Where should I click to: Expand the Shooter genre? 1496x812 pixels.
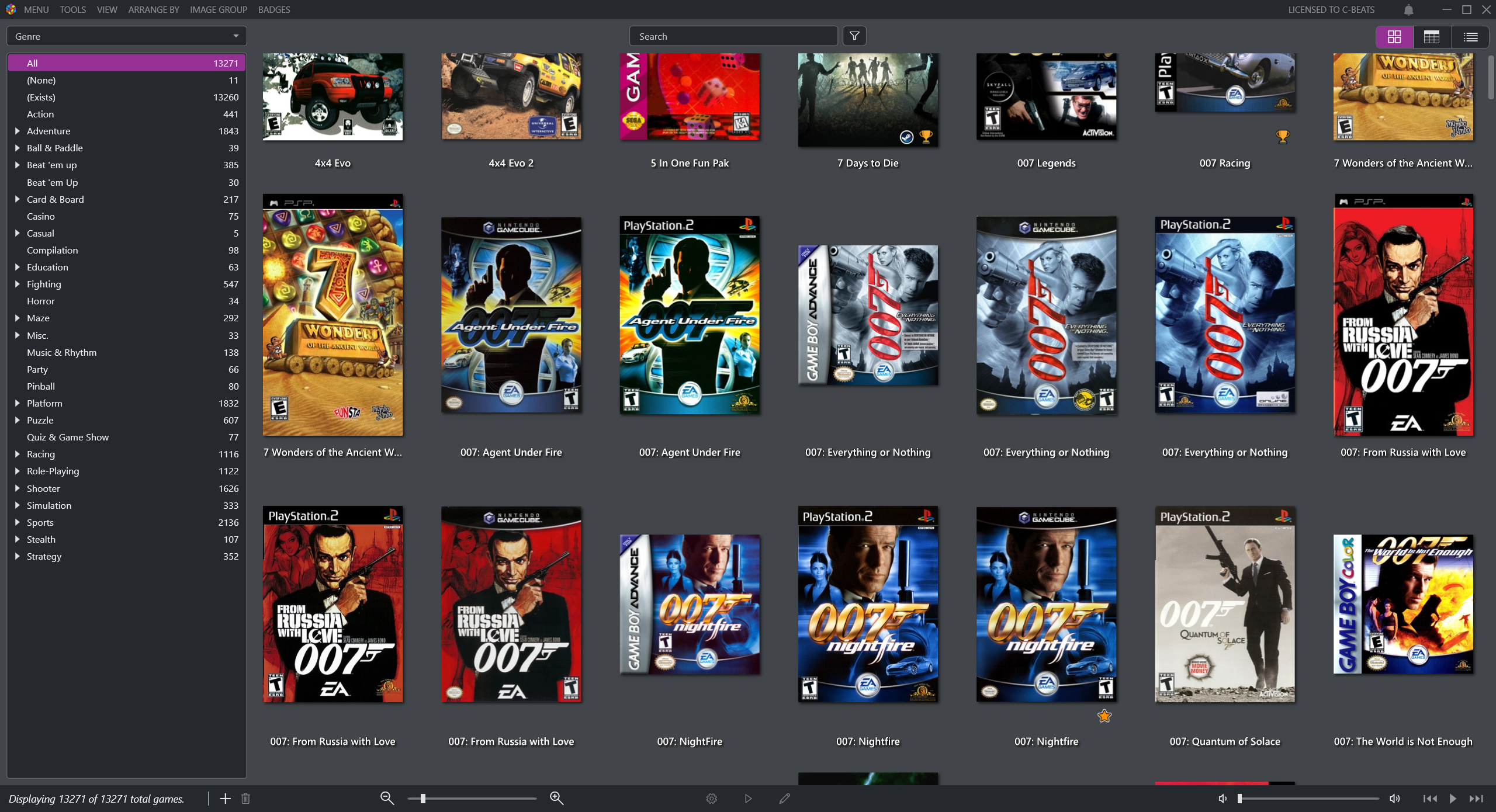pos(17,488)
